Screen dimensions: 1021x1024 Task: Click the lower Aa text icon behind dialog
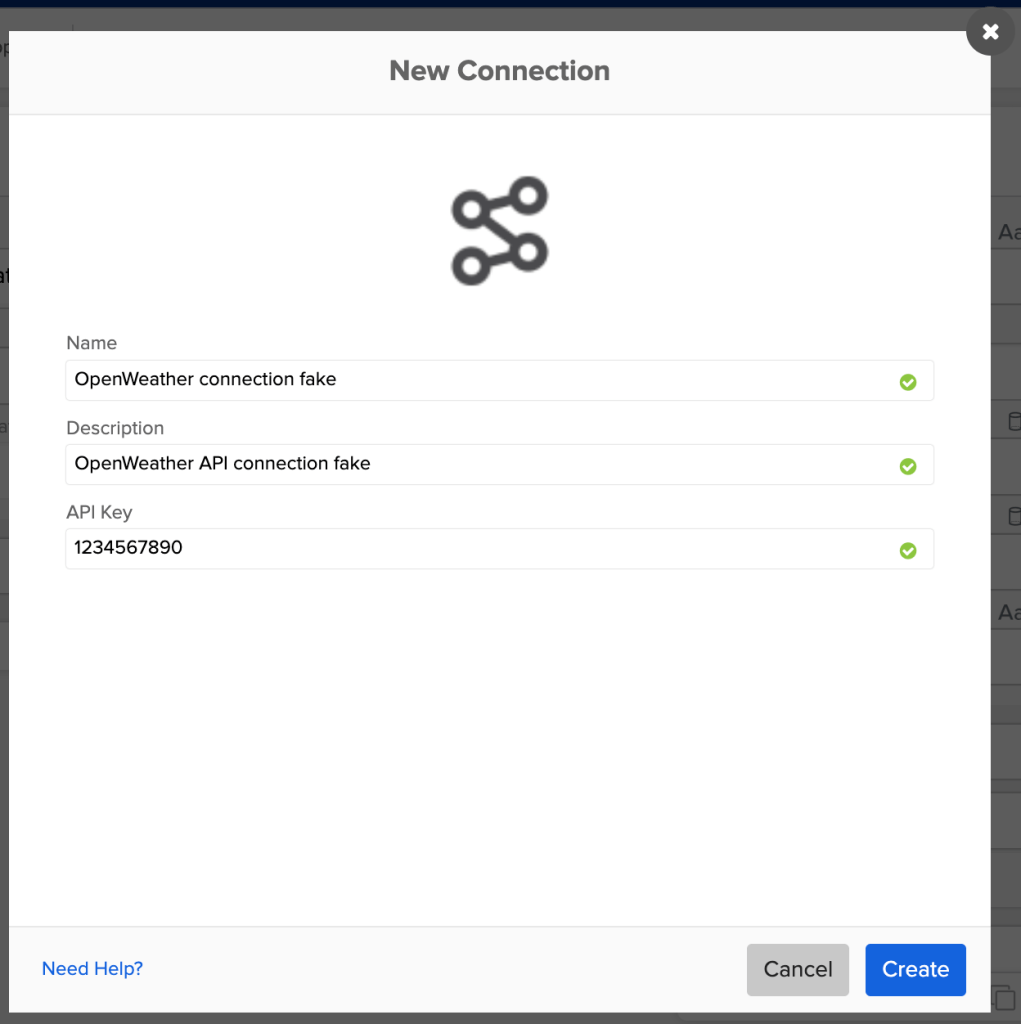pyautogui.click(x=1008, y=611)
